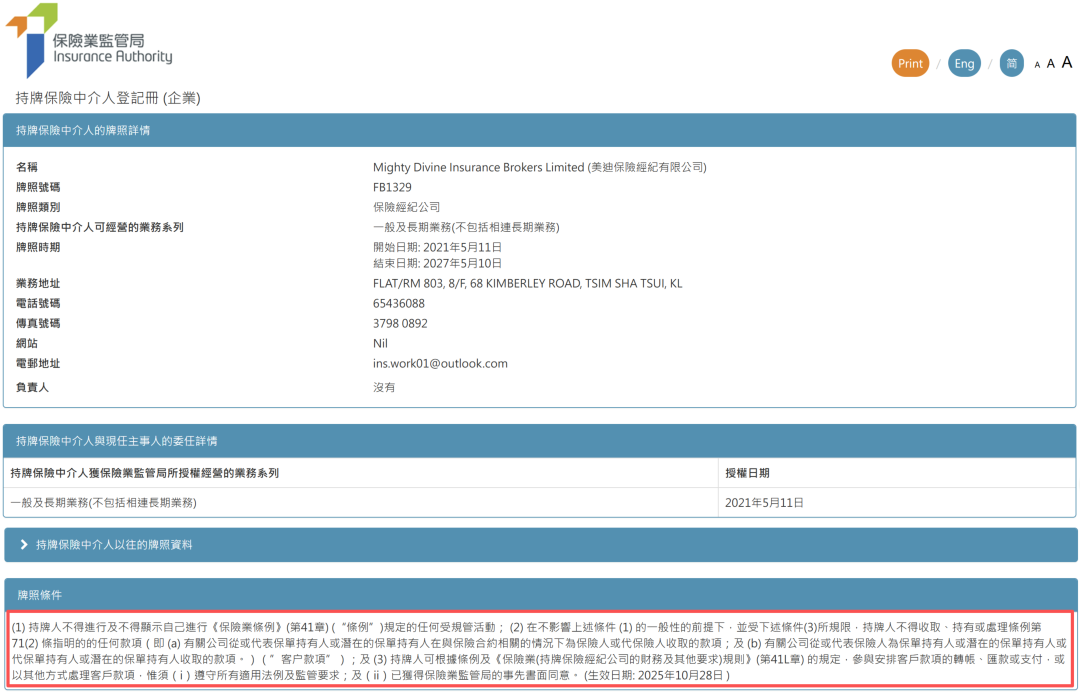
Task: Switch to Simplified Chinese (简)
Action: [x=1011, y=63]
